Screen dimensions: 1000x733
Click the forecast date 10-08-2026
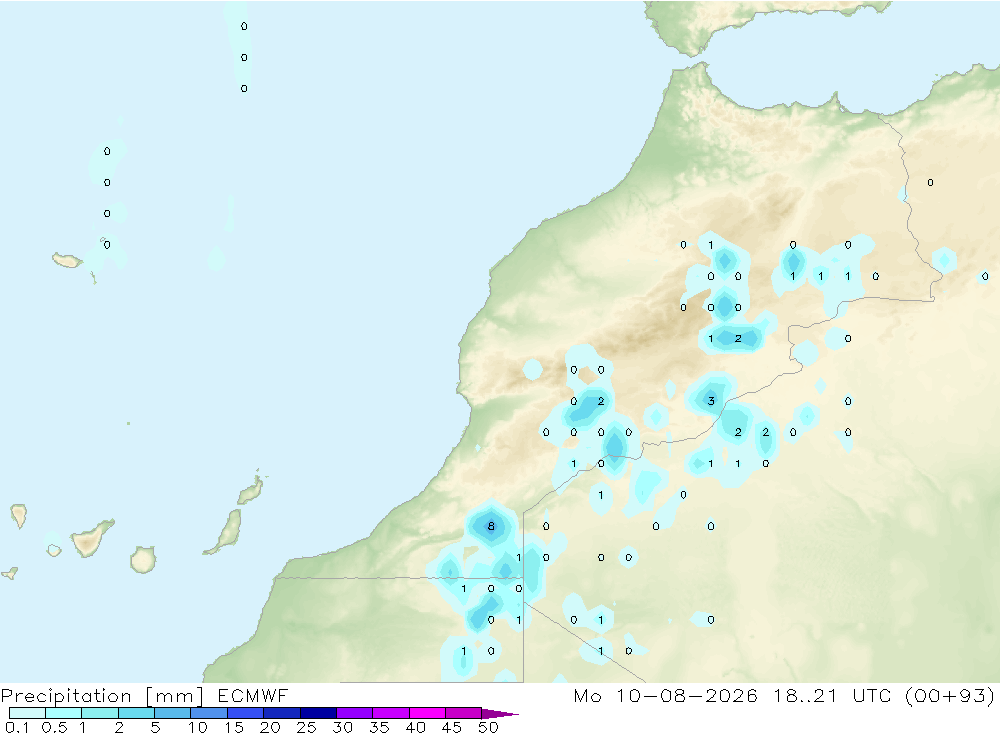[x=687, y=695]
